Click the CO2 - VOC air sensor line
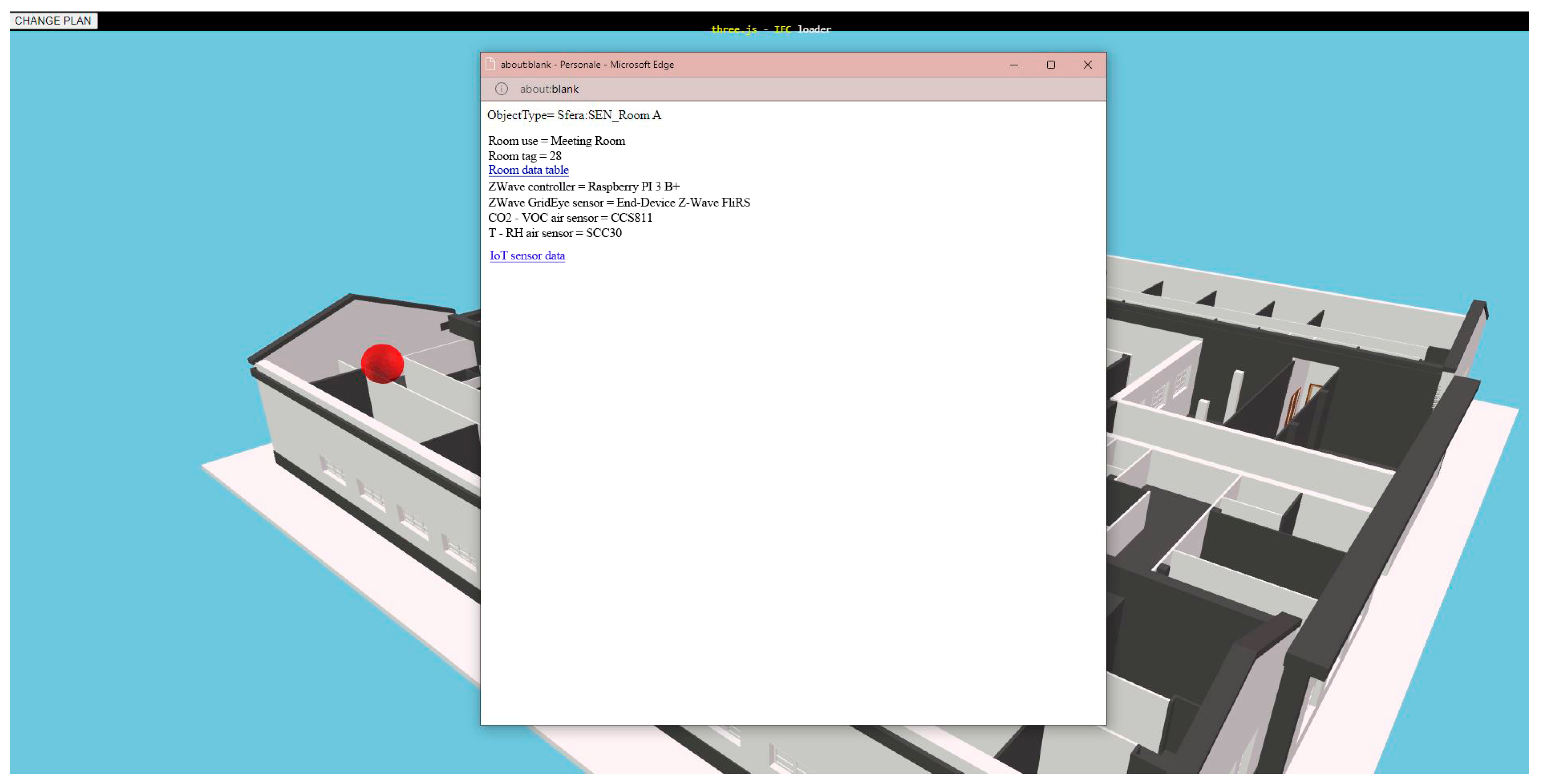 (x=570, y=218)
